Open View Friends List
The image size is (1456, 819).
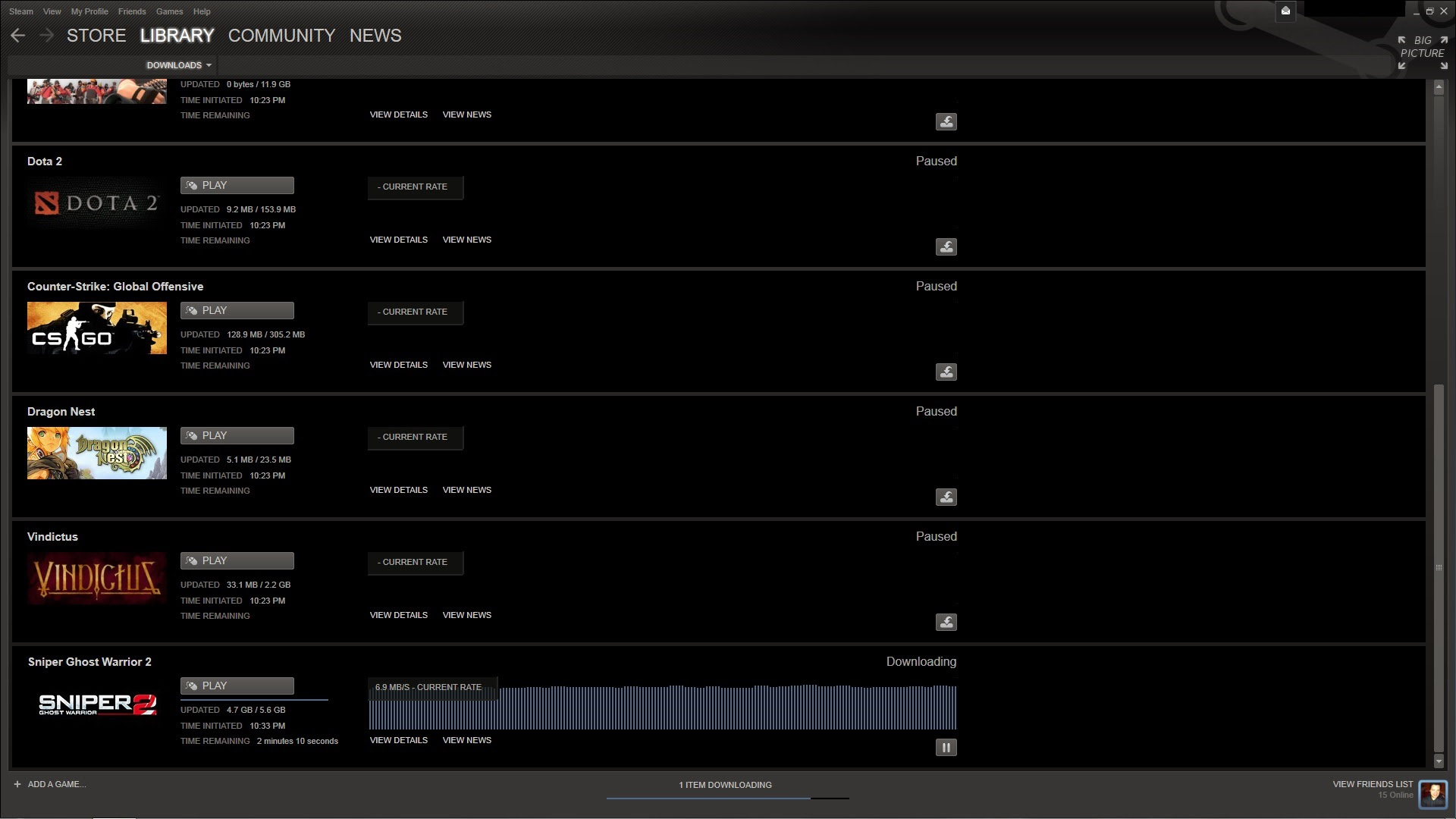(x=1373, y=784)
